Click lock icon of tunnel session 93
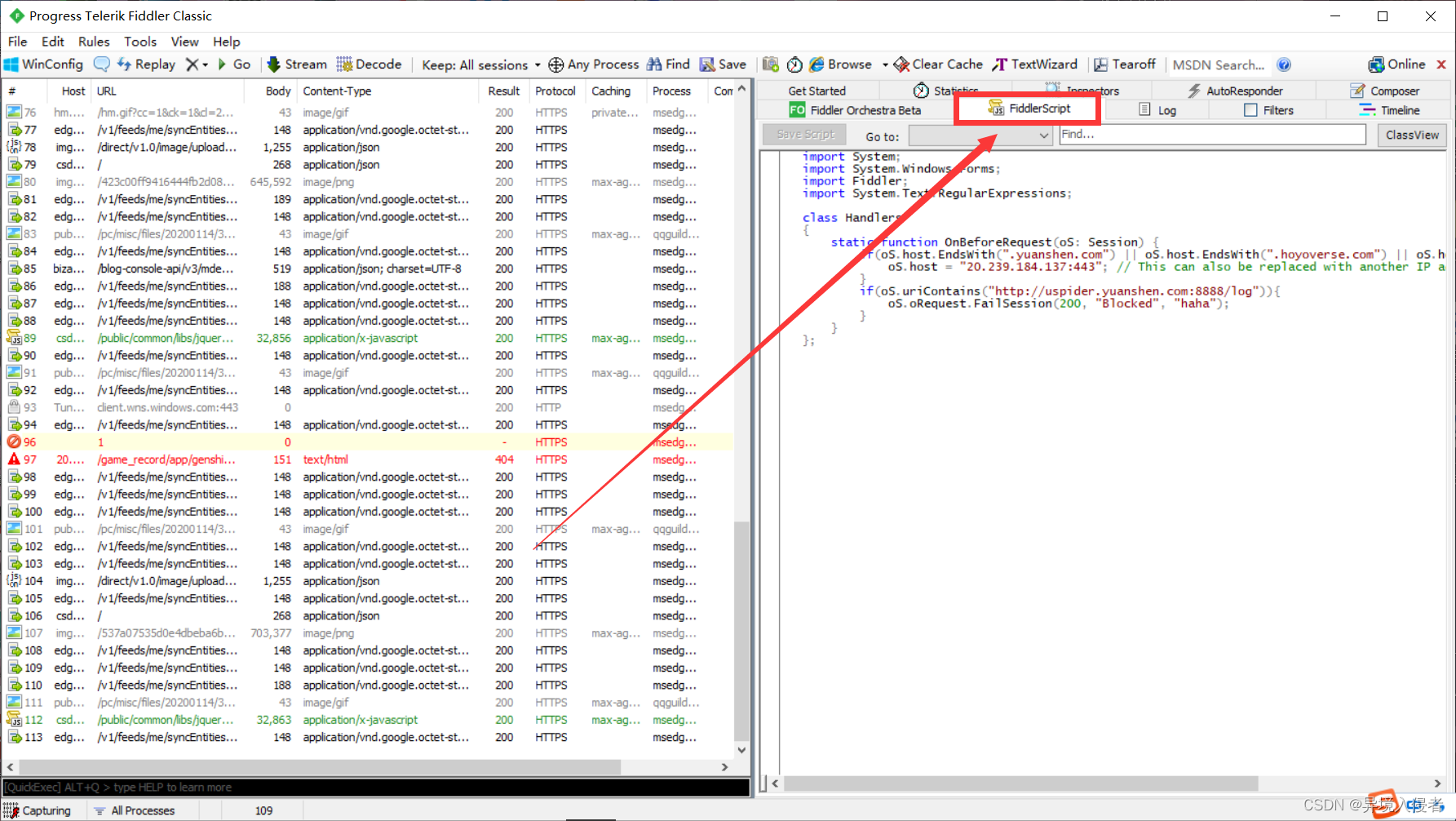This screenshot has height=821, width=1456. 14,407
